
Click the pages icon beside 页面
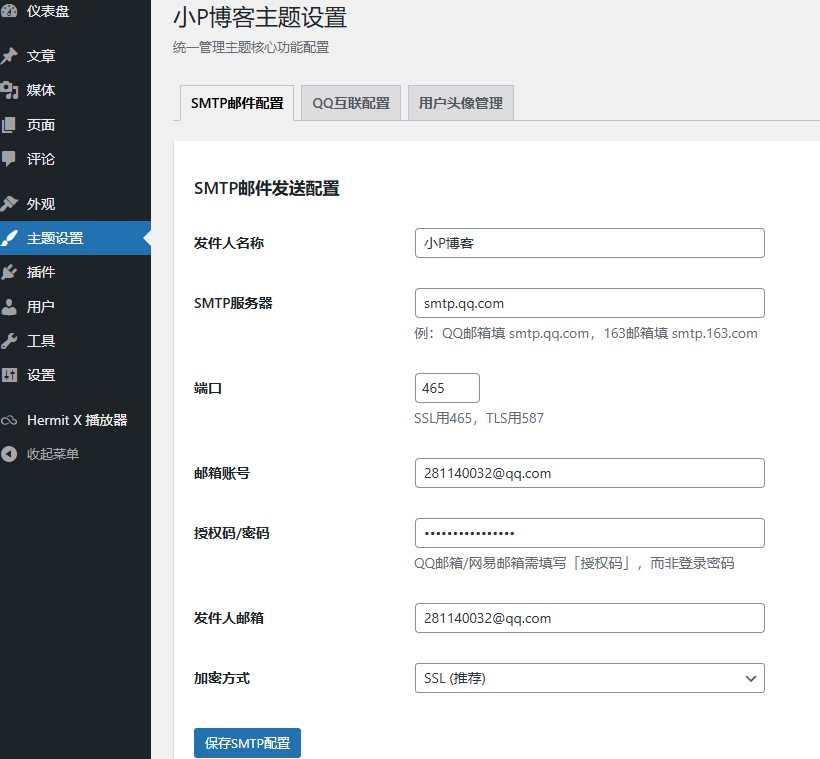tap(9, 125)
